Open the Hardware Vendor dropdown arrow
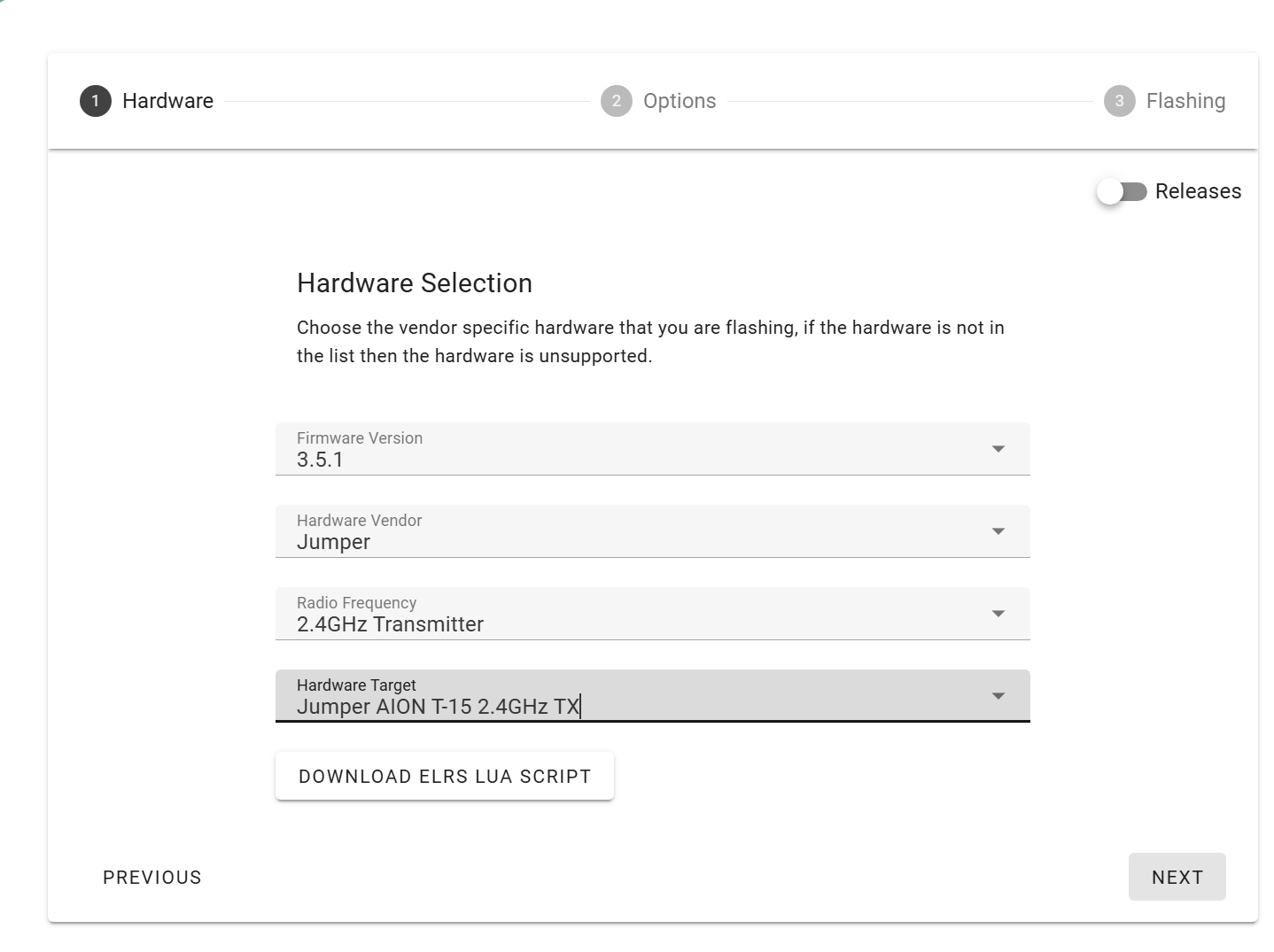The width and height of the screenshot is (1274, 952). point(998,531)
